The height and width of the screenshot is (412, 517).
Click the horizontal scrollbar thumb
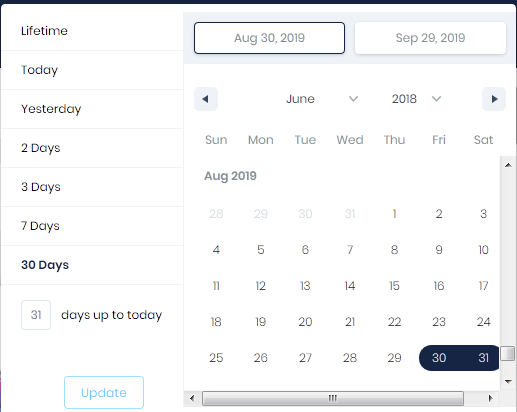coord(333,398)
